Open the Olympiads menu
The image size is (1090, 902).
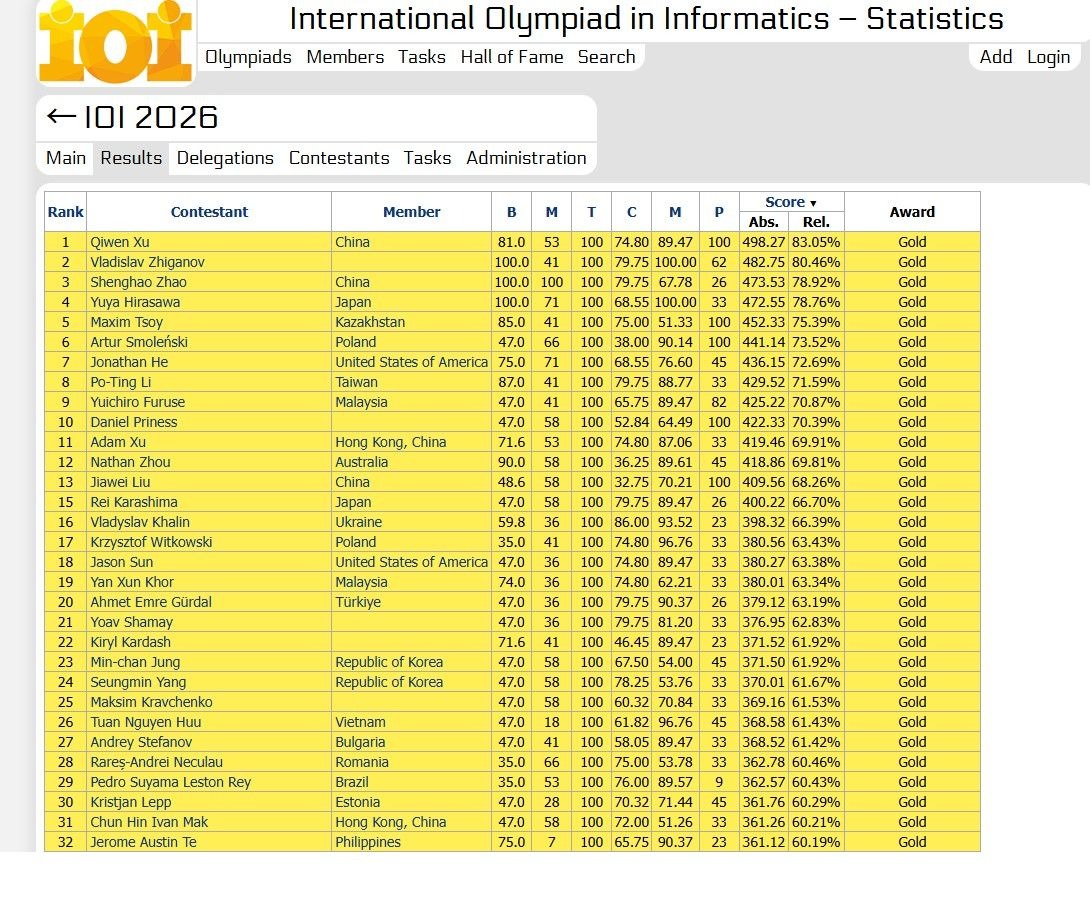click(248, 57)
